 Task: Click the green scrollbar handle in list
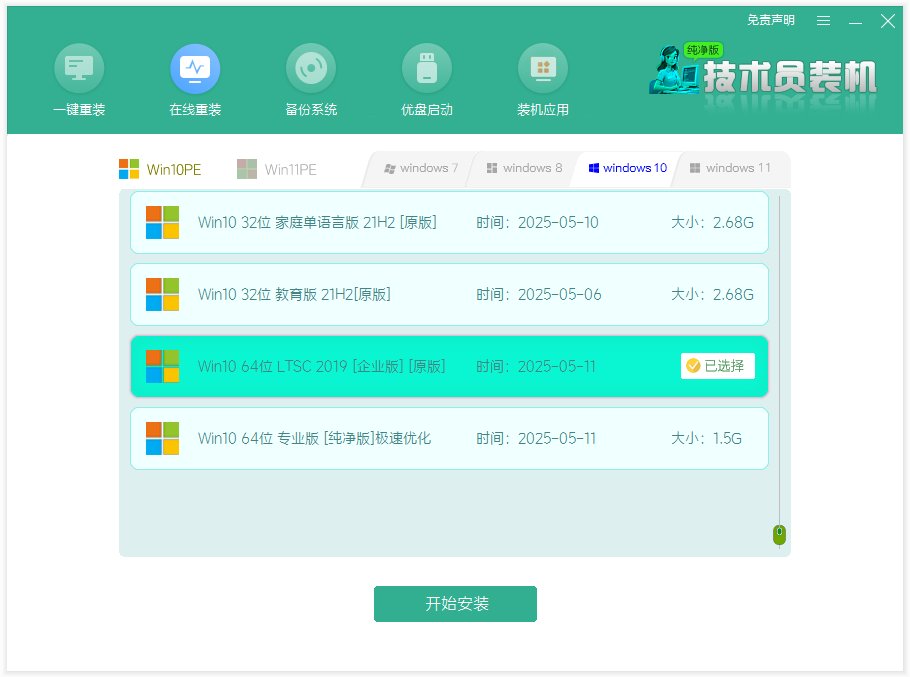pos(779,535)
